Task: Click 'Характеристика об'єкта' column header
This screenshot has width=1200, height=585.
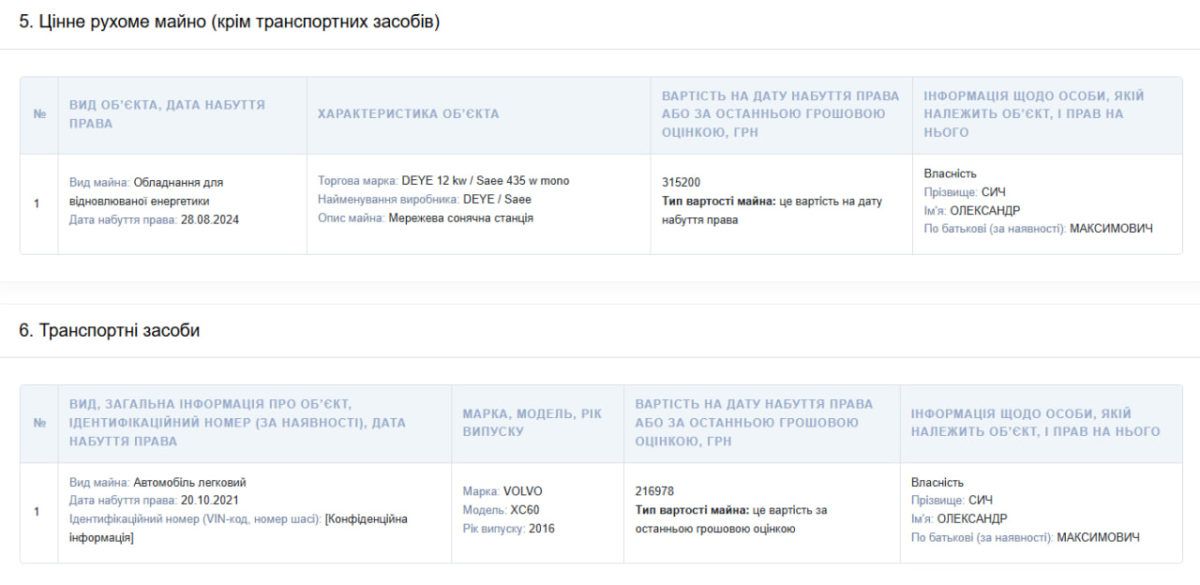Action: coord(408,114)
